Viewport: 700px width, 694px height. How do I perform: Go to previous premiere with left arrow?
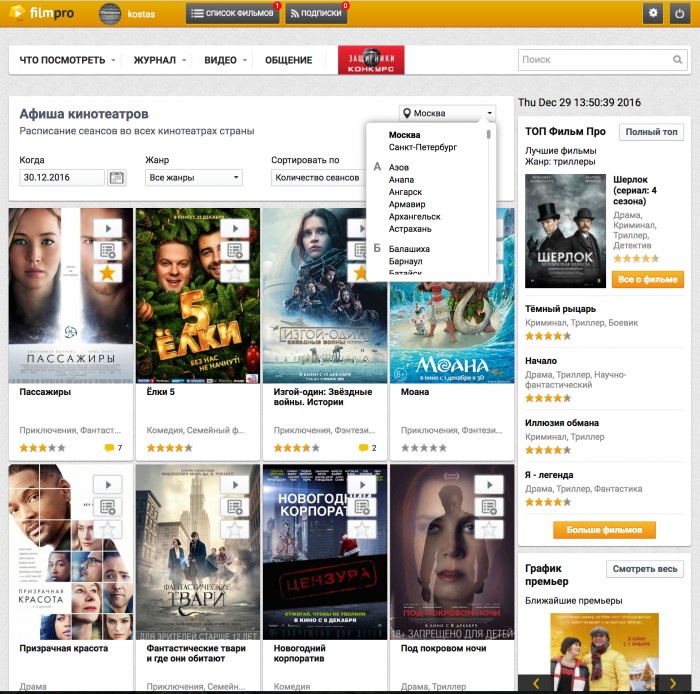click(x=536, y=683)
